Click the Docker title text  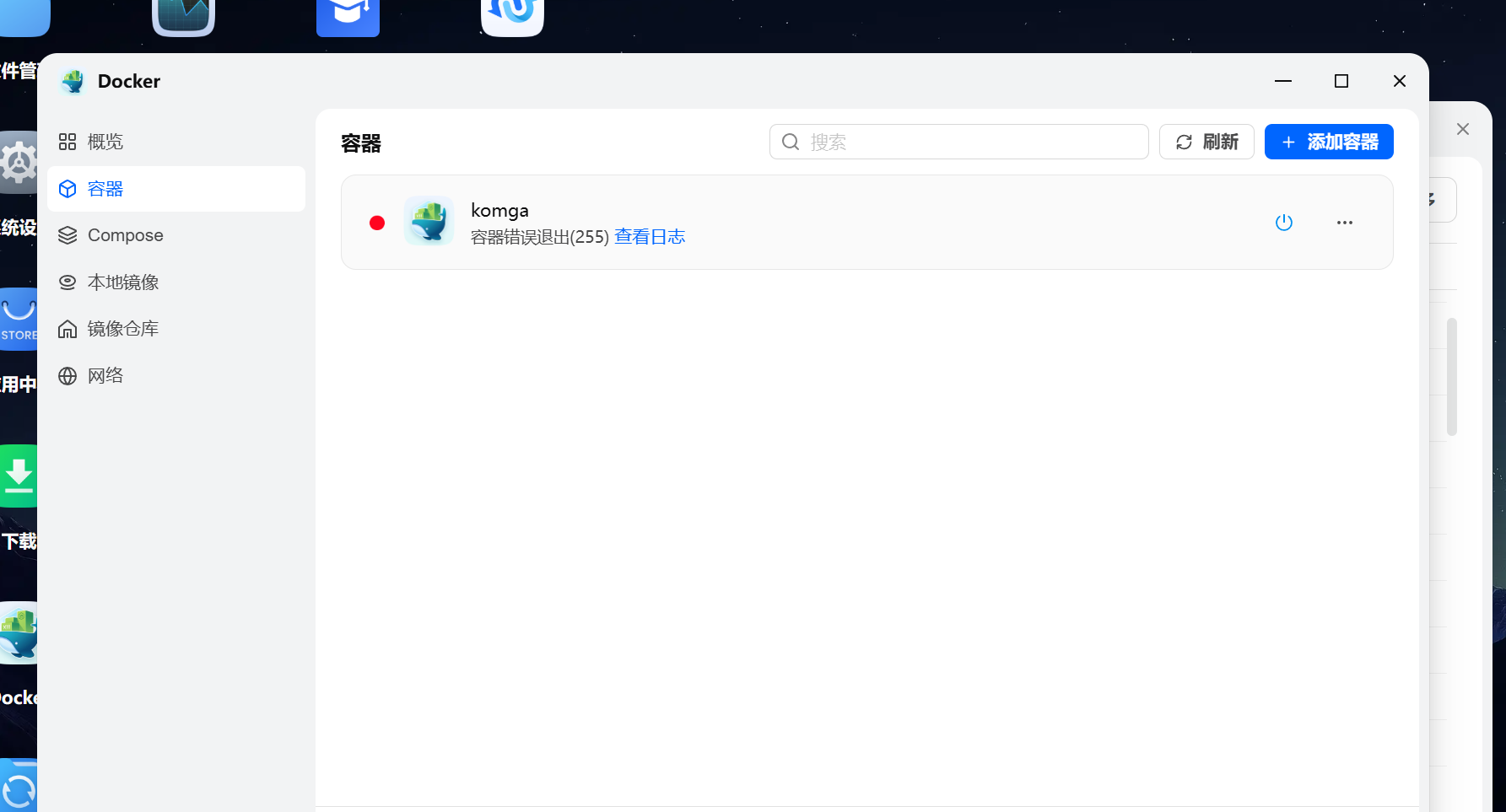pyautogui.click(x=129, y=82)
